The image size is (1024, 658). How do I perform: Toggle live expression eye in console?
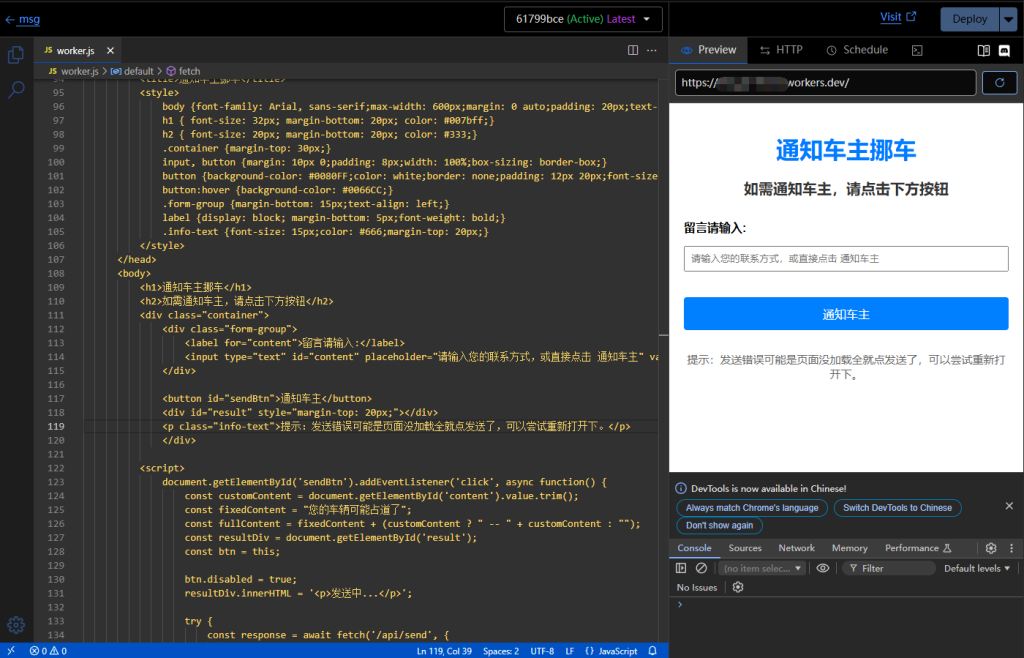coord(823,568)
